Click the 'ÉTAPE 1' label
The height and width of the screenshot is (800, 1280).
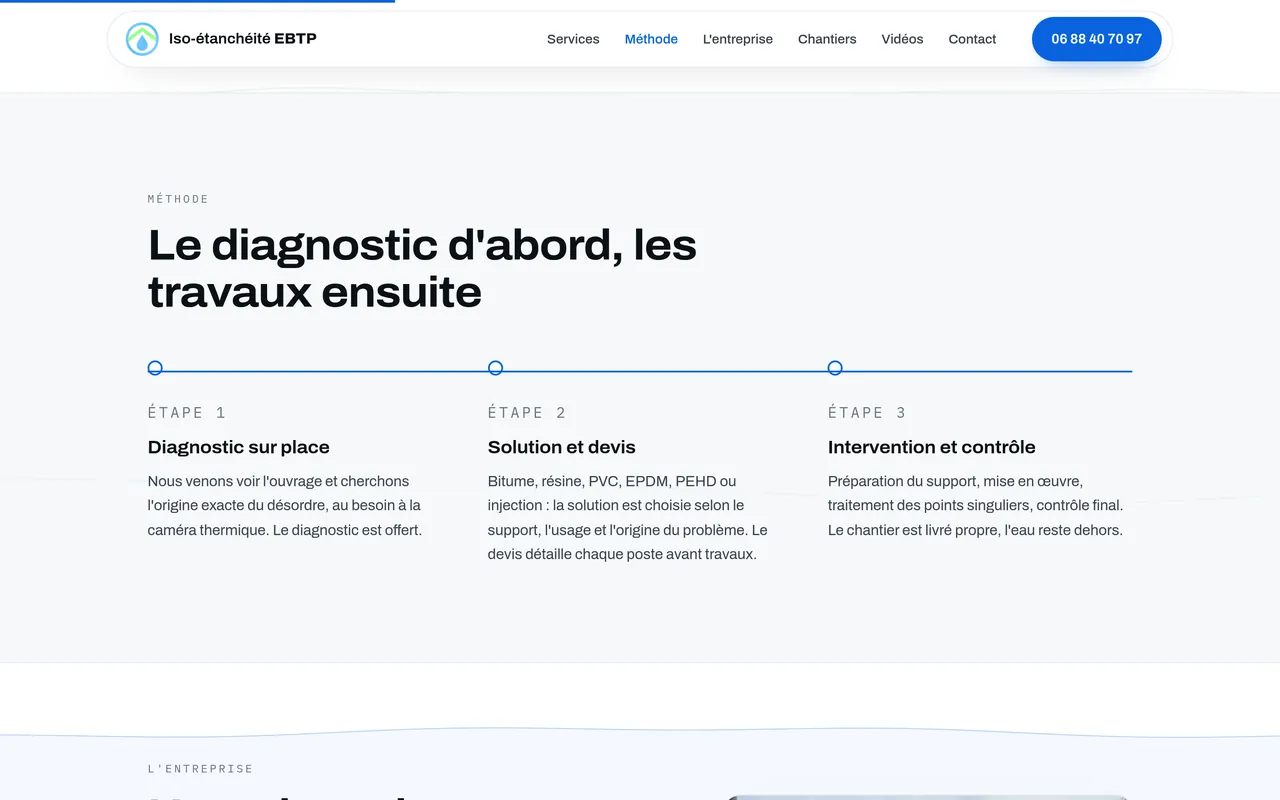click(x=187, y=413)
